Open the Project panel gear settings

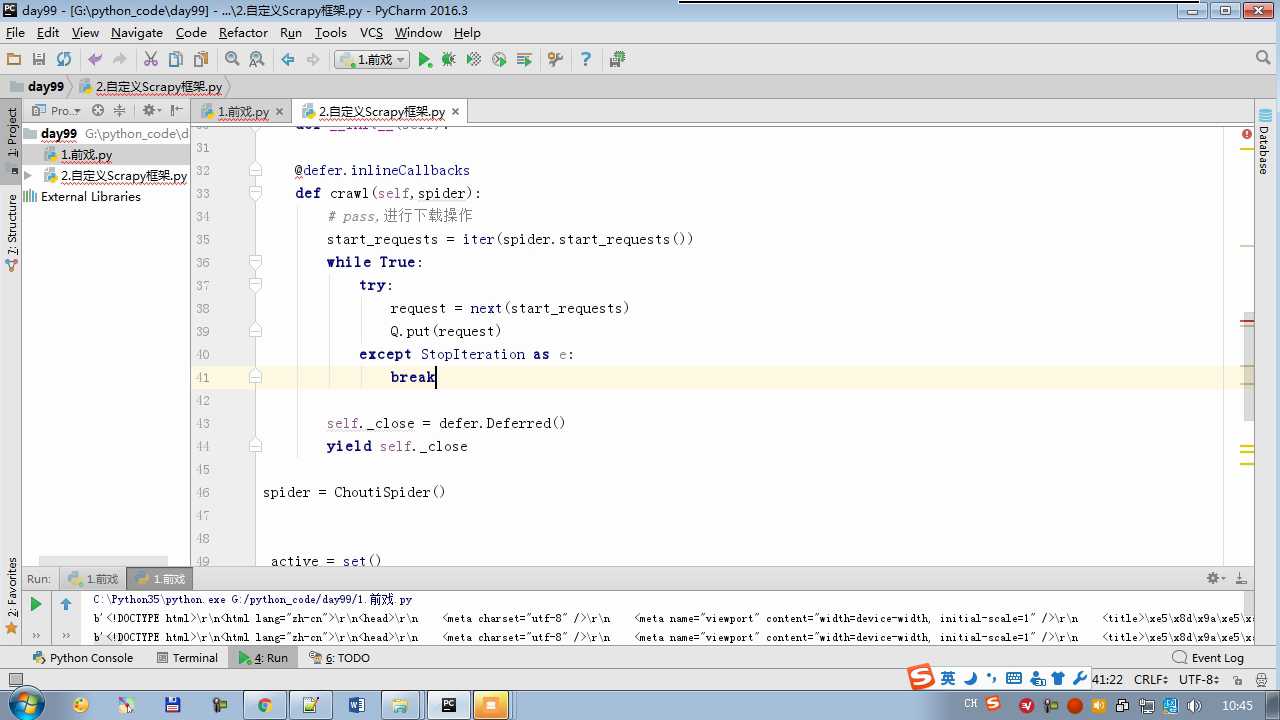click(x=150, y=110)
